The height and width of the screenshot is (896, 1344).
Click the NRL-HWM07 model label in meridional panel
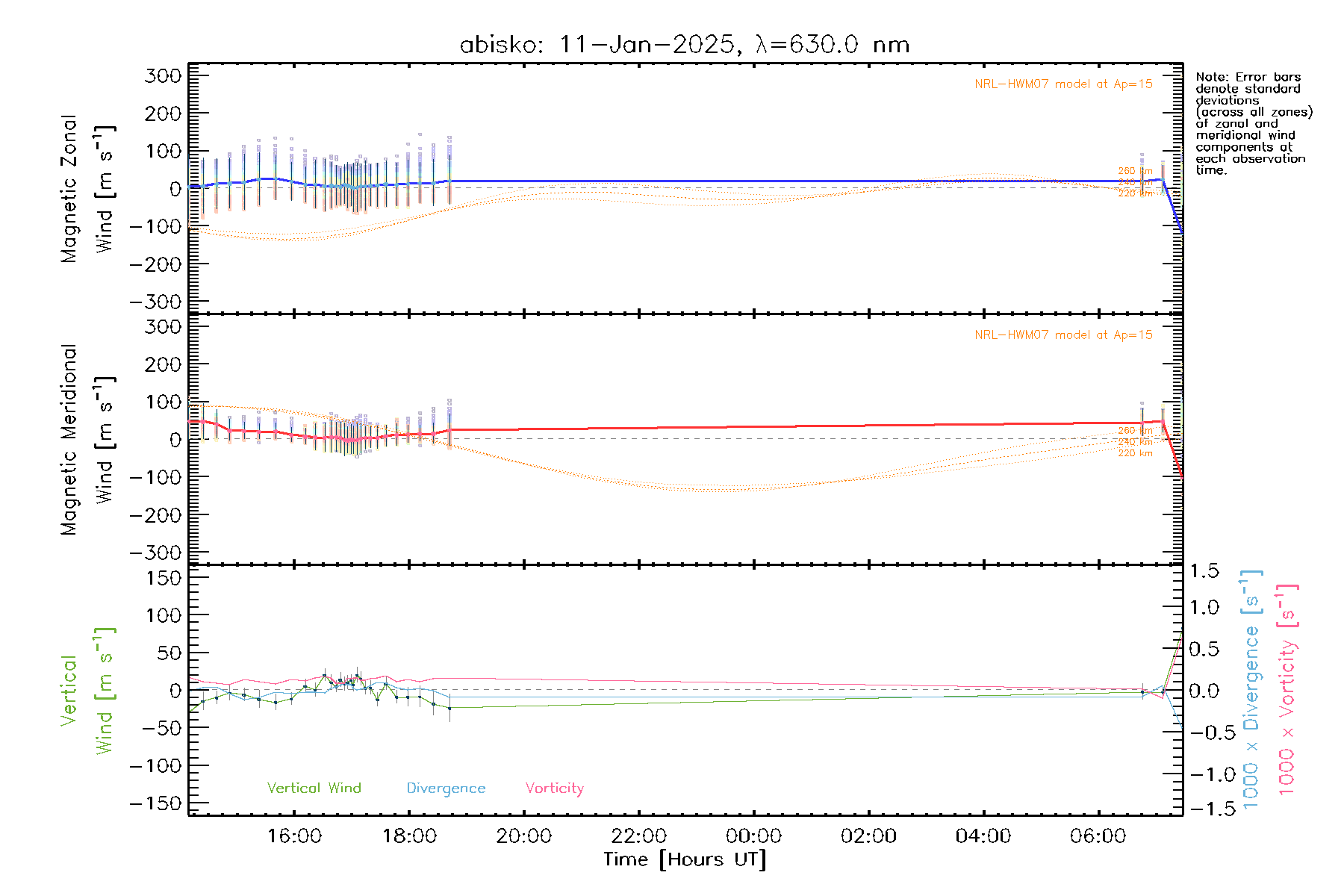tap(1063, 335)
